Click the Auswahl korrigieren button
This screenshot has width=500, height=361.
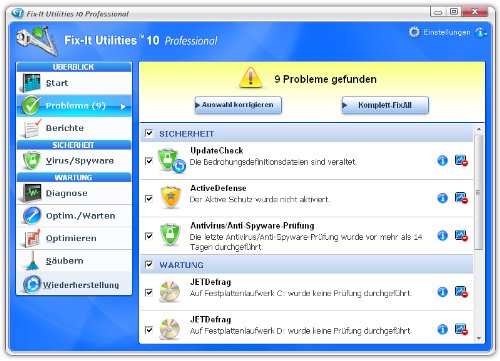(238, 105)
